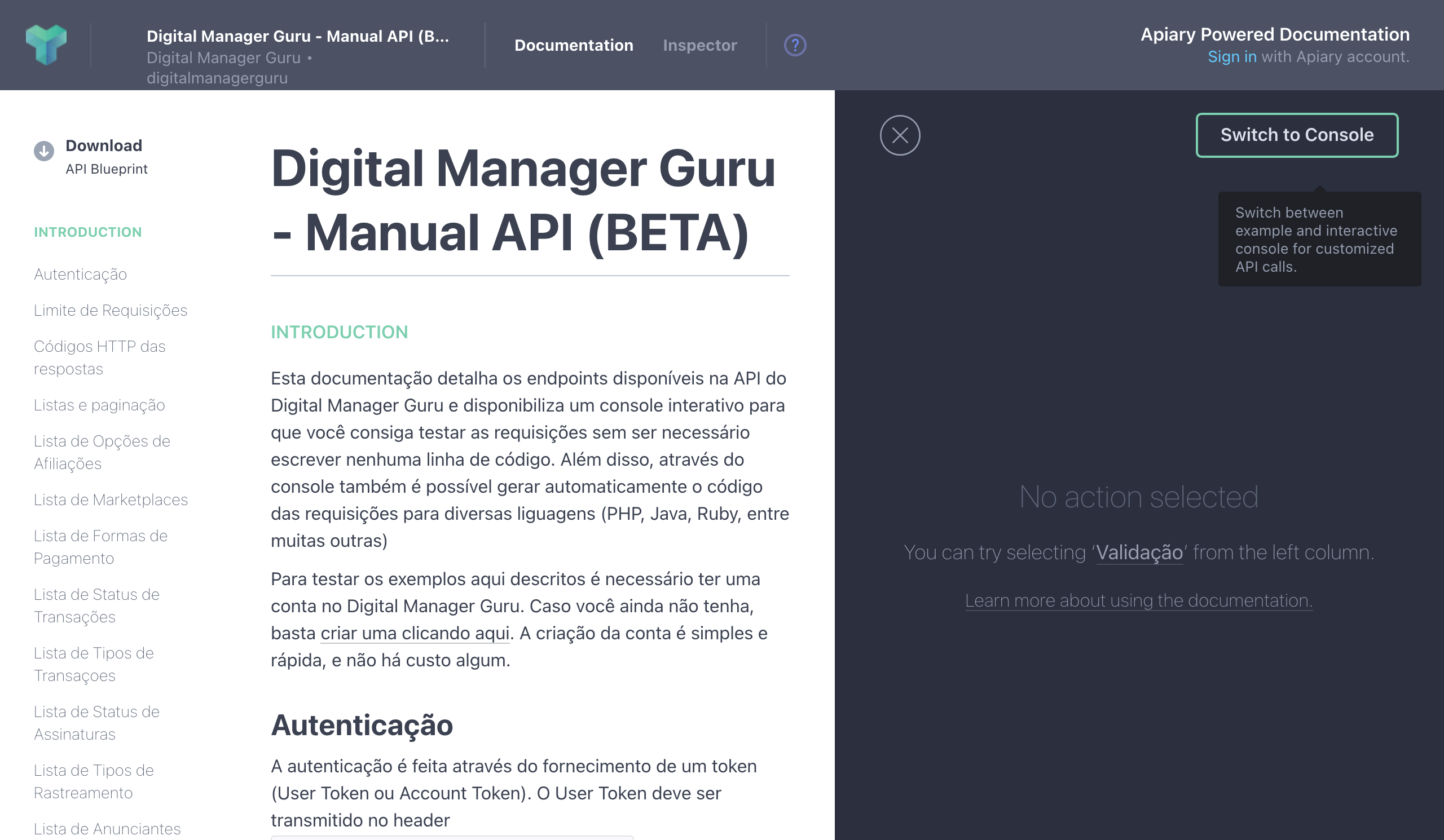Click the Validação link in right panel
This screenshot has width=1444, height=840.
(x=1139, y=552)
